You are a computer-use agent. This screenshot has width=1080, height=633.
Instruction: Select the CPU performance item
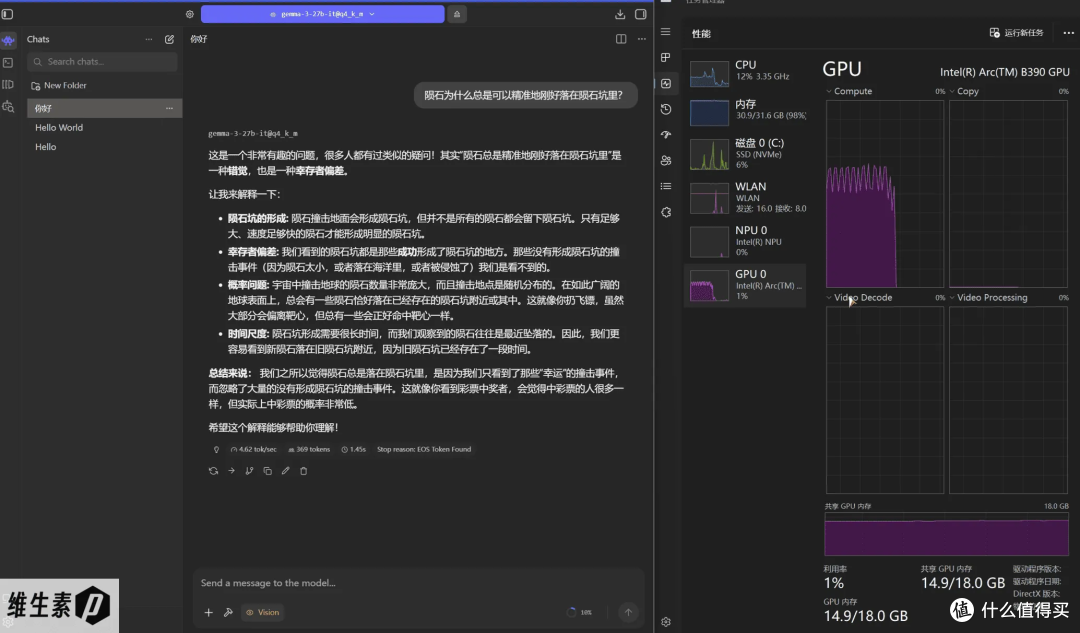pyautogui.click(x=747, y=73)
